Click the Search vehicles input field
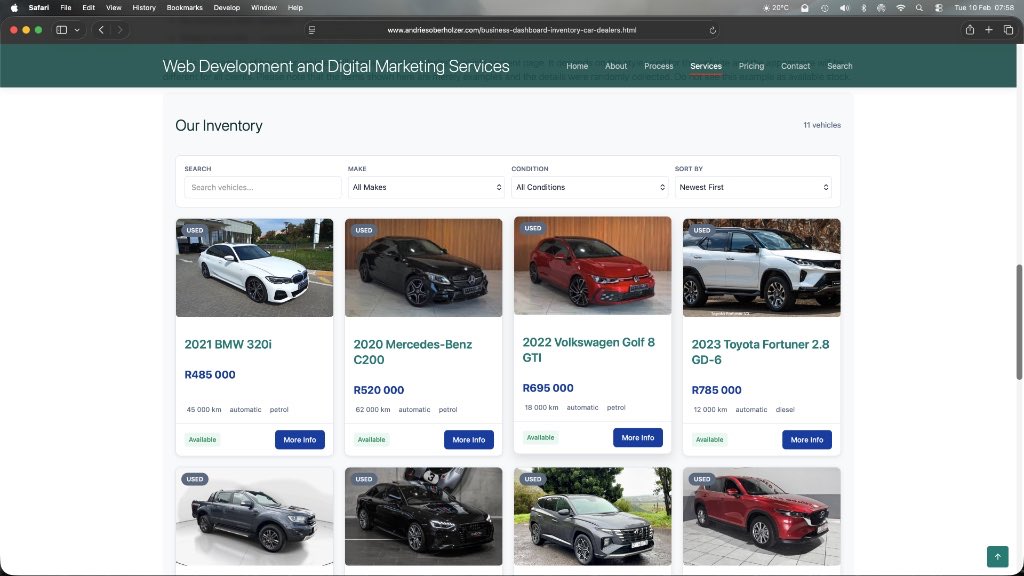This screenshot has width=1024, height=576. coord(260,187)
